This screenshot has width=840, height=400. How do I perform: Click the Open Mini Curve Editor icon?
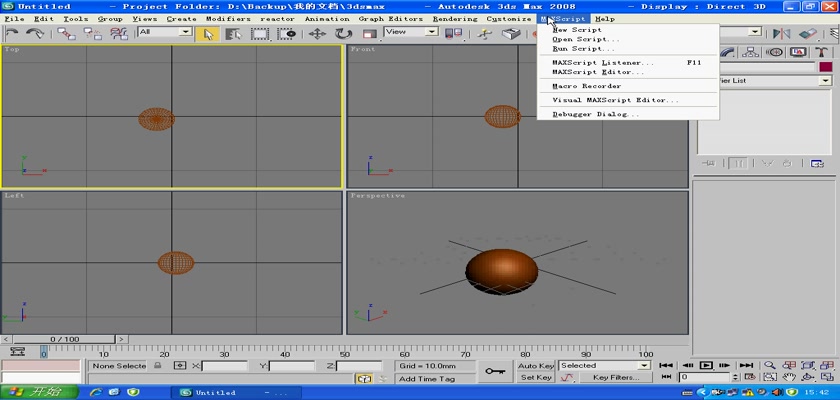18,352
